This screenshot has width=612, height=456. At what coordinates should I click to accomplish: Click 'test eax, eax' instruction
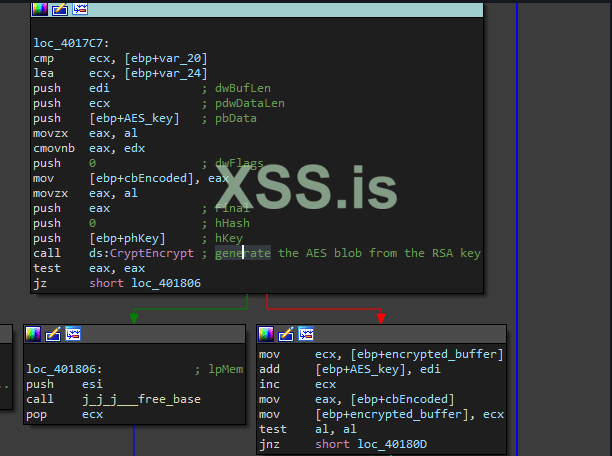89,269
